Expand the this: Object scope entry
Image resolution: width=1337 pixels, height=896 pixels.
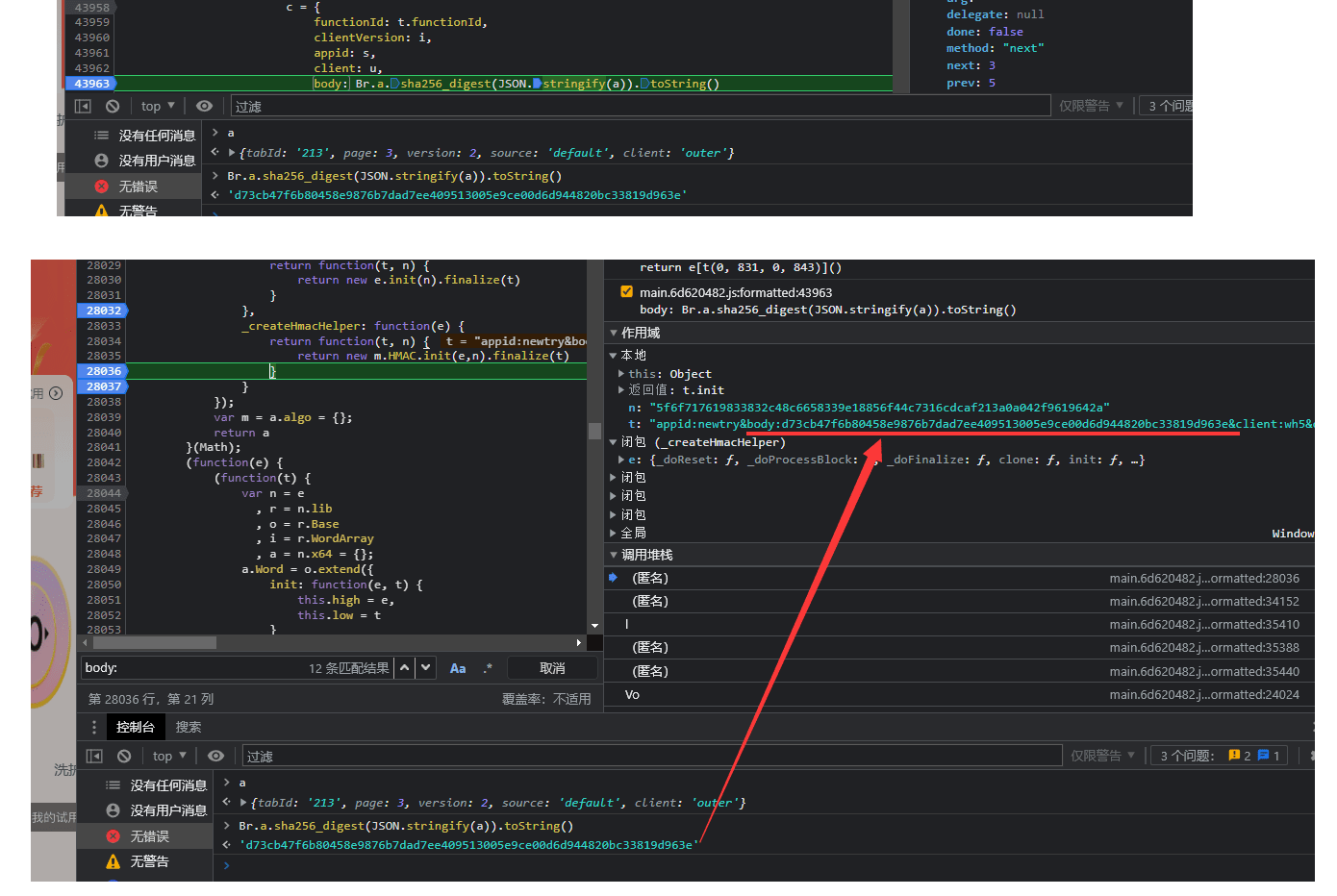point(623,374)
